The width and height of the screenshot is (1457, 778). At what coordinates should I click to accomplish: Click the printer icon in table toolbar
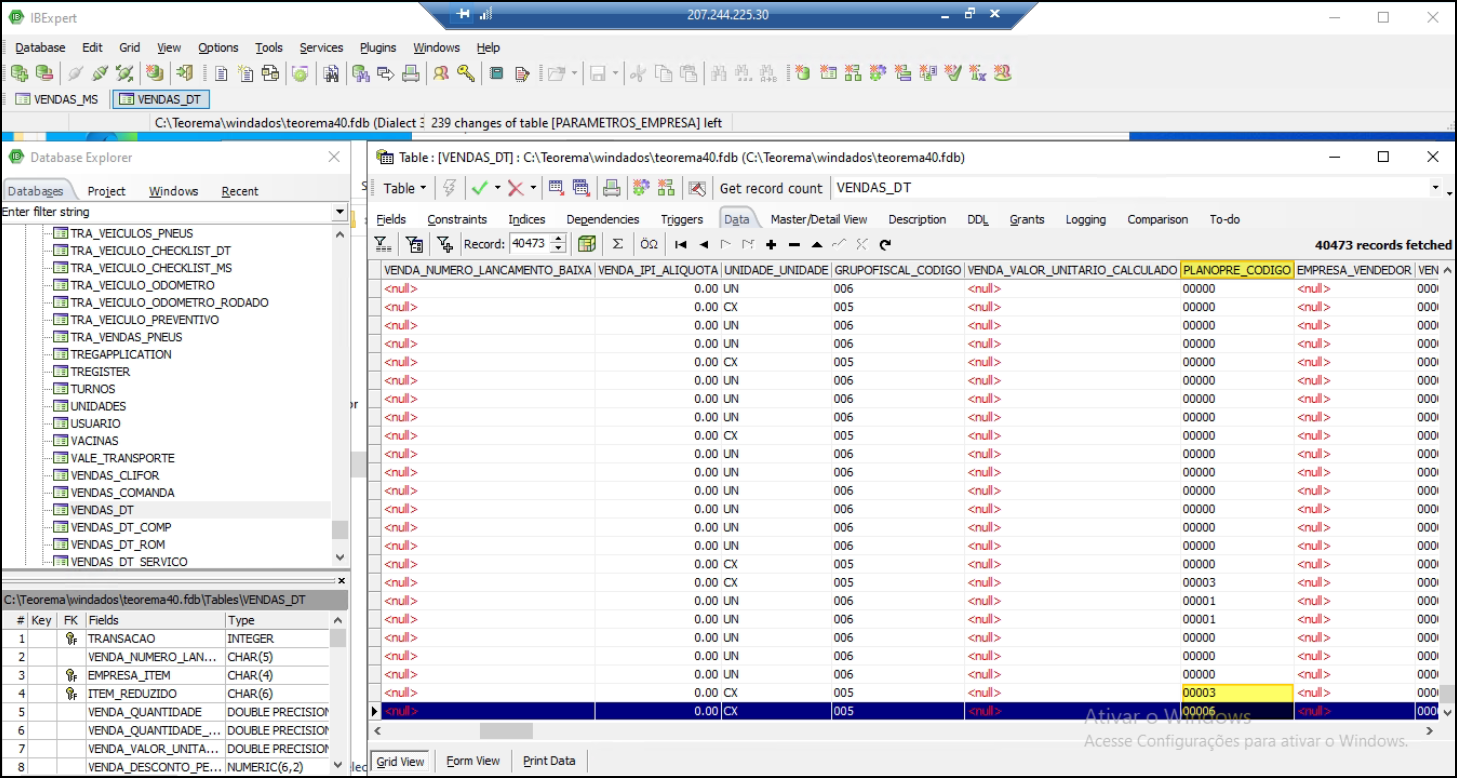pos(612,188)
